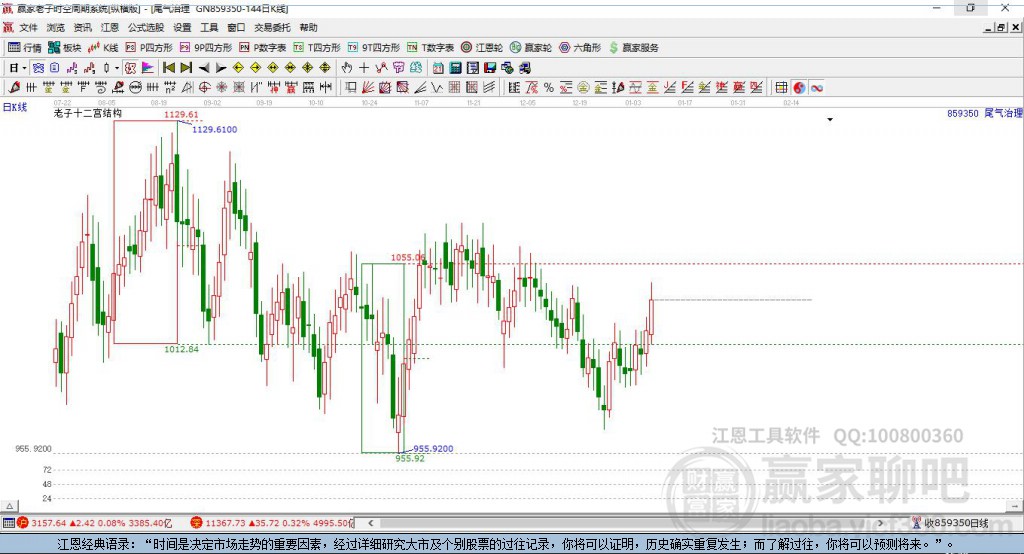Image resolution: width=1024 pixels, height=554 pixels.
Task: Select the red pencil drawing tool
Action: pyautogui.click(x=14, y=88)
